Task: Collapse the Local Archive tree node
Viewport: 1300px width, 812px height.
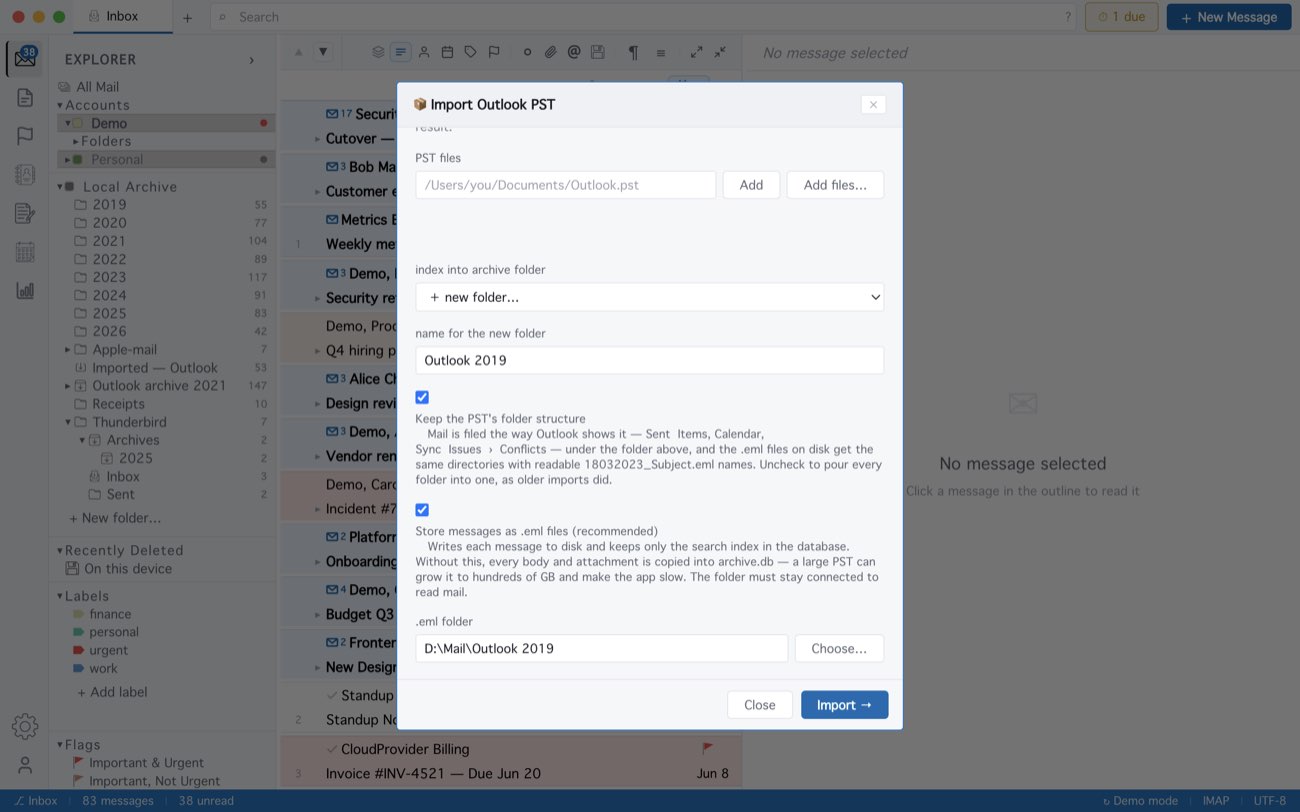Action: 60,187
